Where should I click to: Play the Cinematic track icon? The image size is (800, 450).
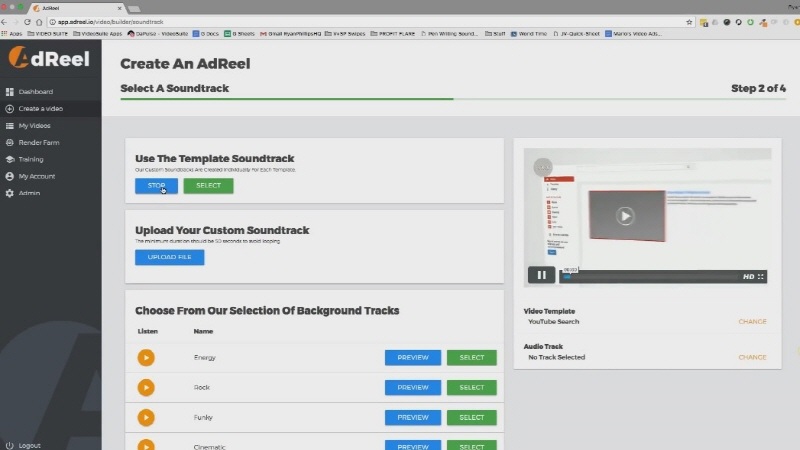tap(146, 445)
